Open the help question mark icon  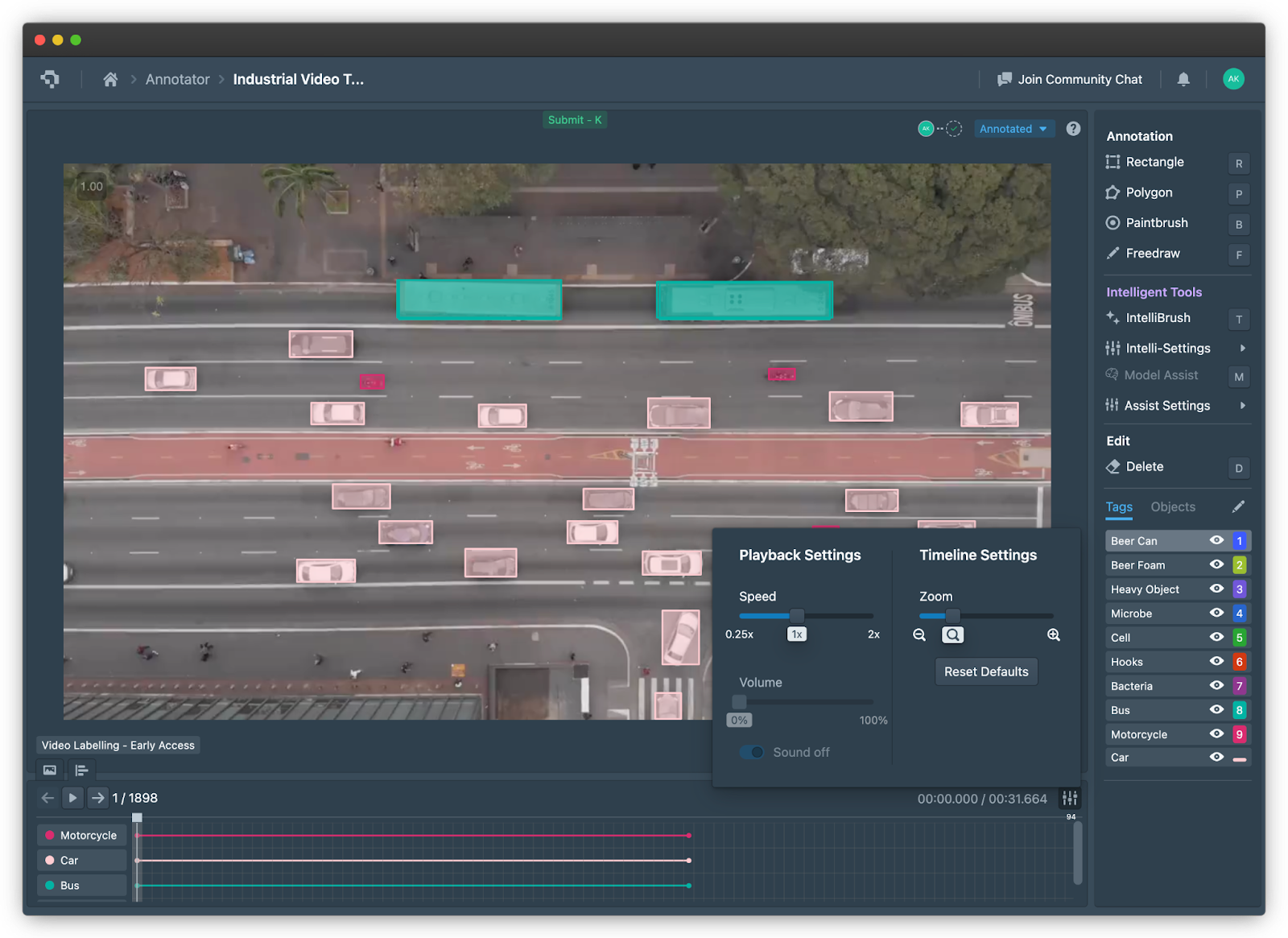point(1073,128)
